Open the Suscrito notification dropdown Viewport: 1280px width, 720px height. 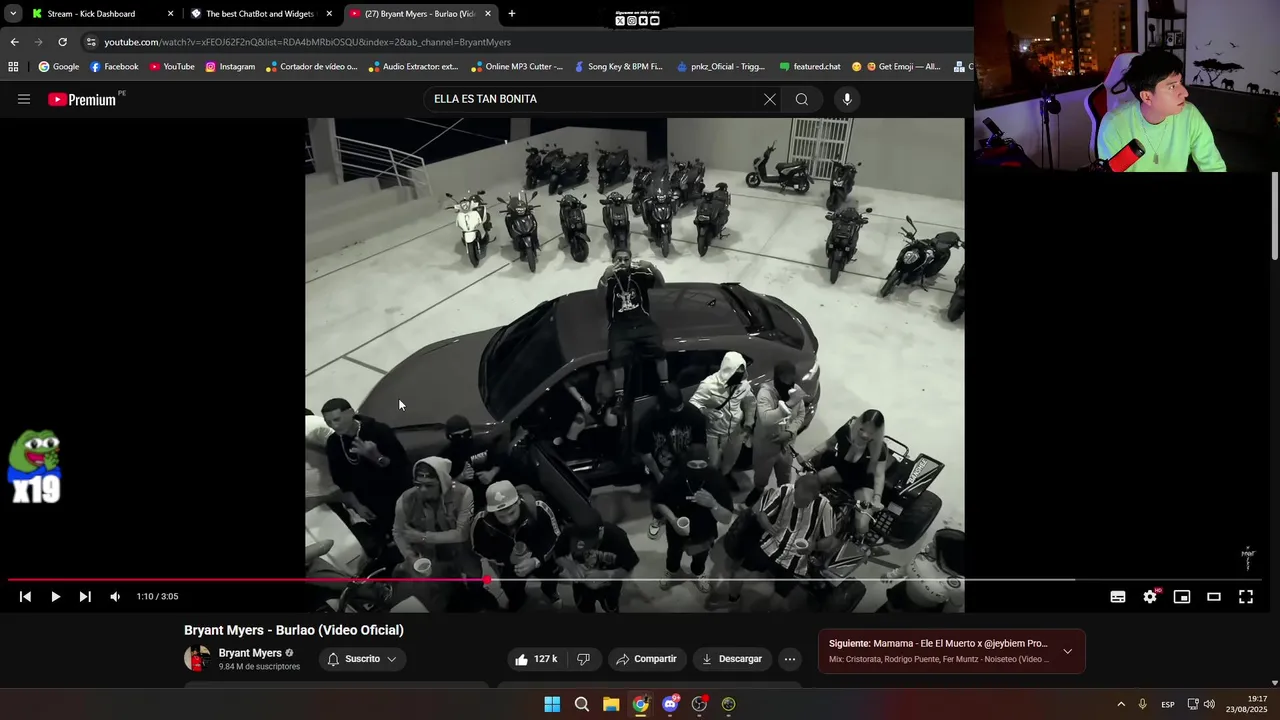[362, 659]
